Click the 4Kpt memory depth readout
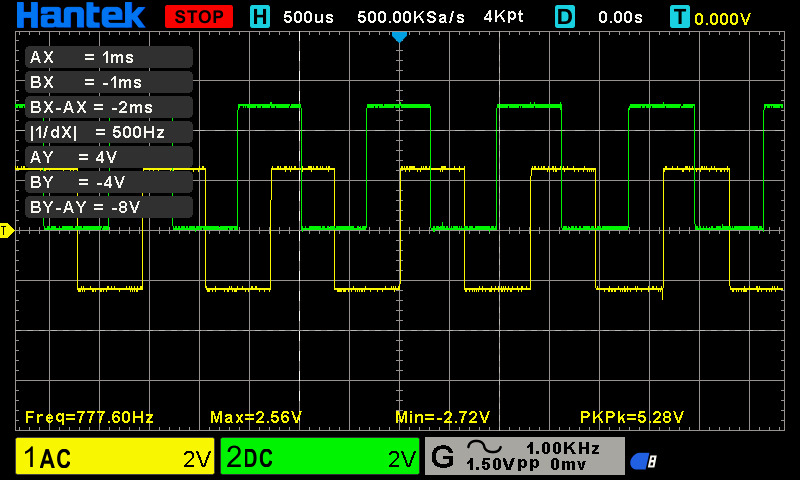800x480 pixels. [504, 17]
